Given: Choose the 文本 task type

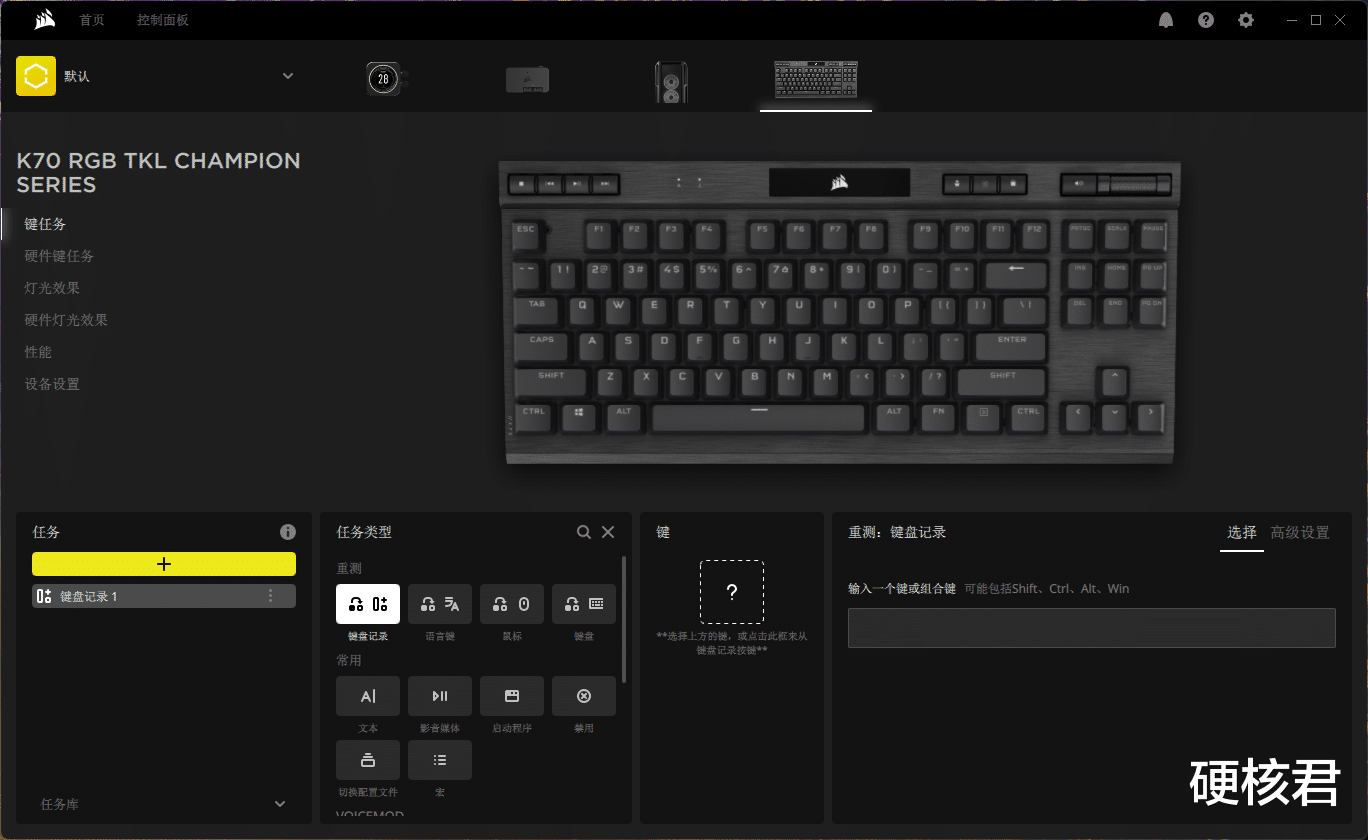Looking at the screenshot, I should (368, 696).
